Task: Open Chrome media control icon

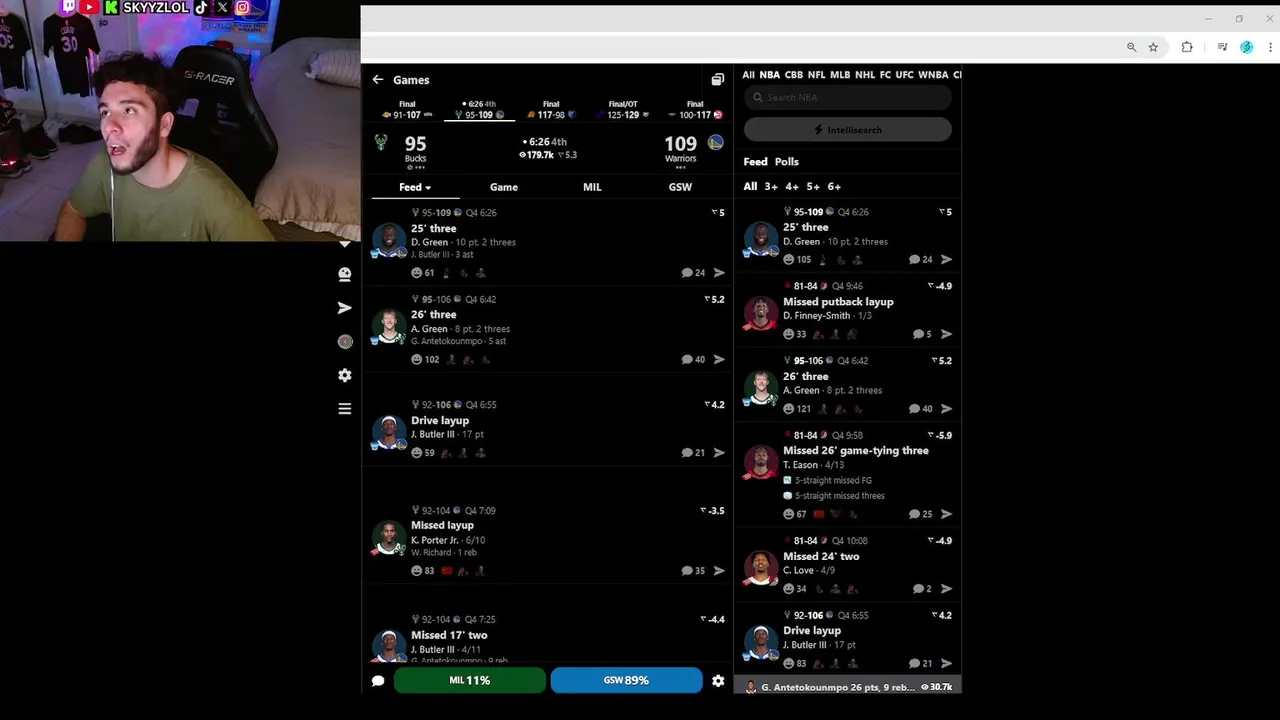Action: [x=1222, y=47]
